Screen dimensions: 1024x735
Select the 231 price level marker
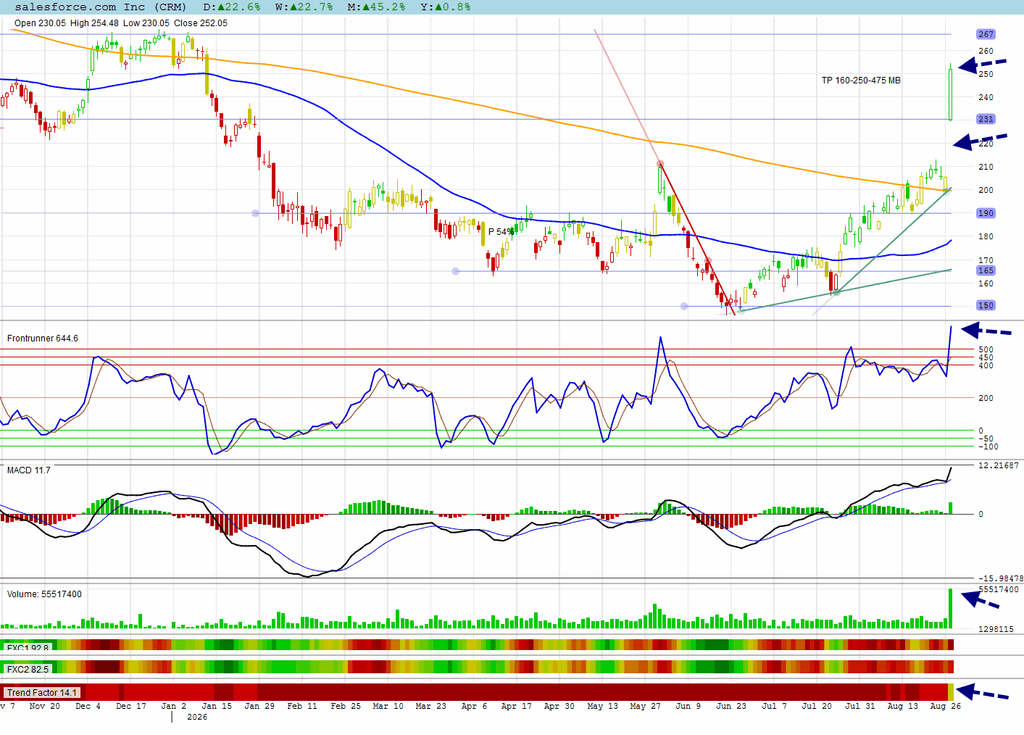(985, 119)
